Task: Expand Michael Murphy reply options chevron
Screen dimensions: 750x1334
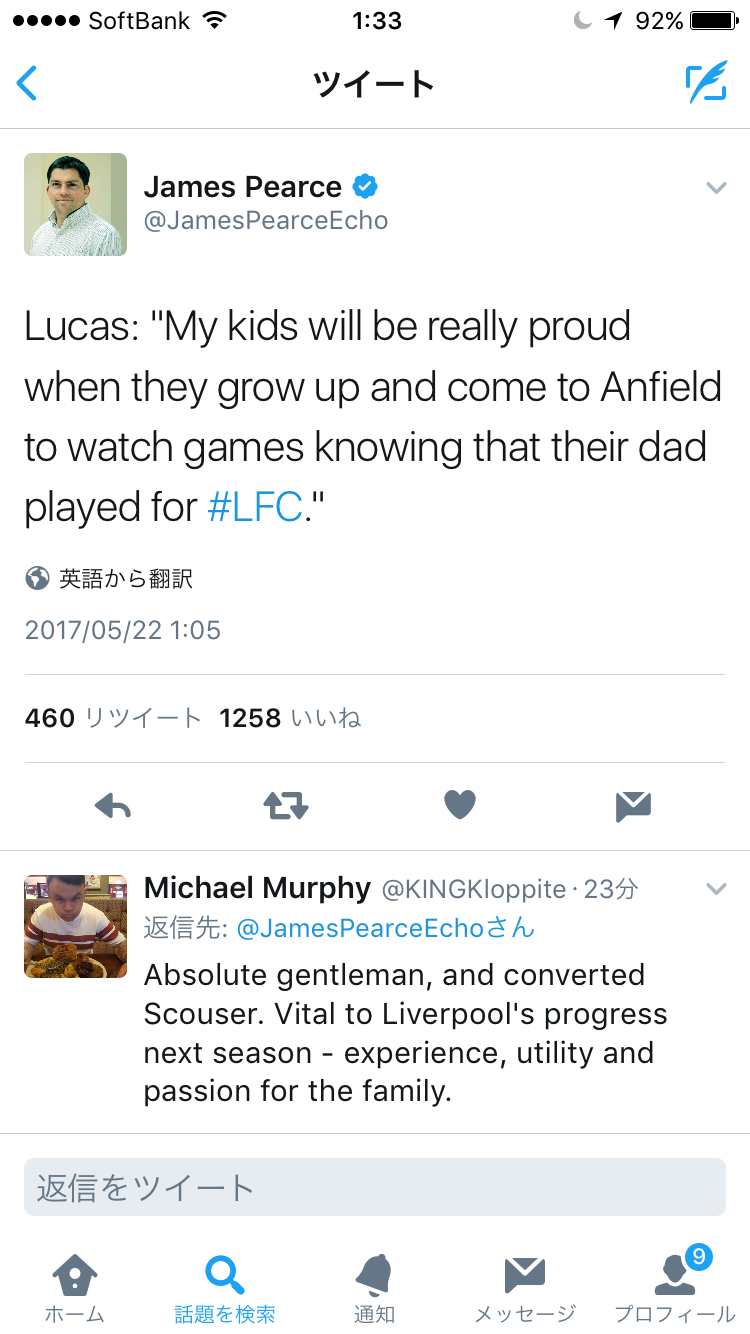Action: pyautogui.click(x=715, y=889)
